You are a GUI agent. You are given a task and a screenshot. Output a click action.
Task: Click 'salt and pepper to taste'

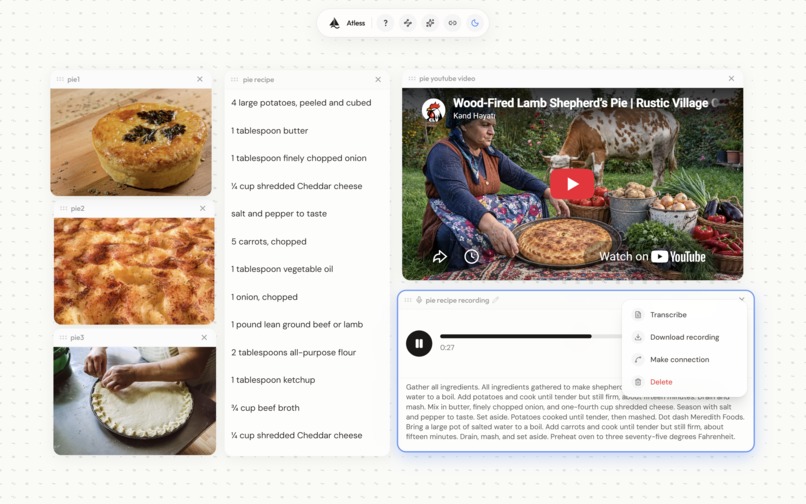point(279,213)
